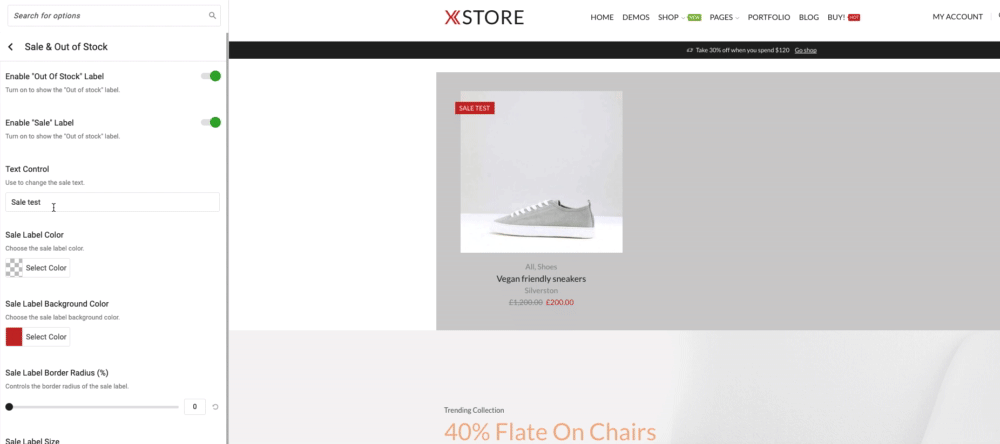Go back using the left arrow icon
The image size is (1000, 444).
coord(10,47)
